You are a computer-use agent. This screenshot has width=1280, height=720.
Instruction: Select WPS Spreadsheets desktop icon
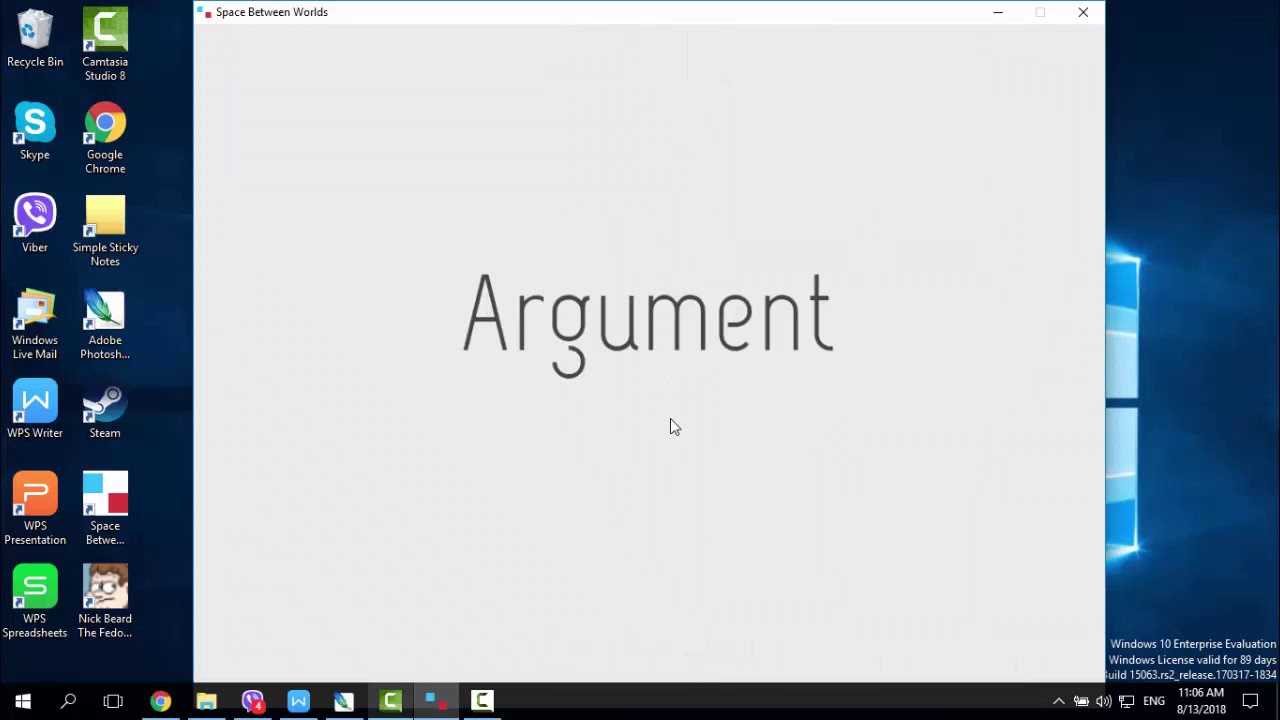[35, 602]
